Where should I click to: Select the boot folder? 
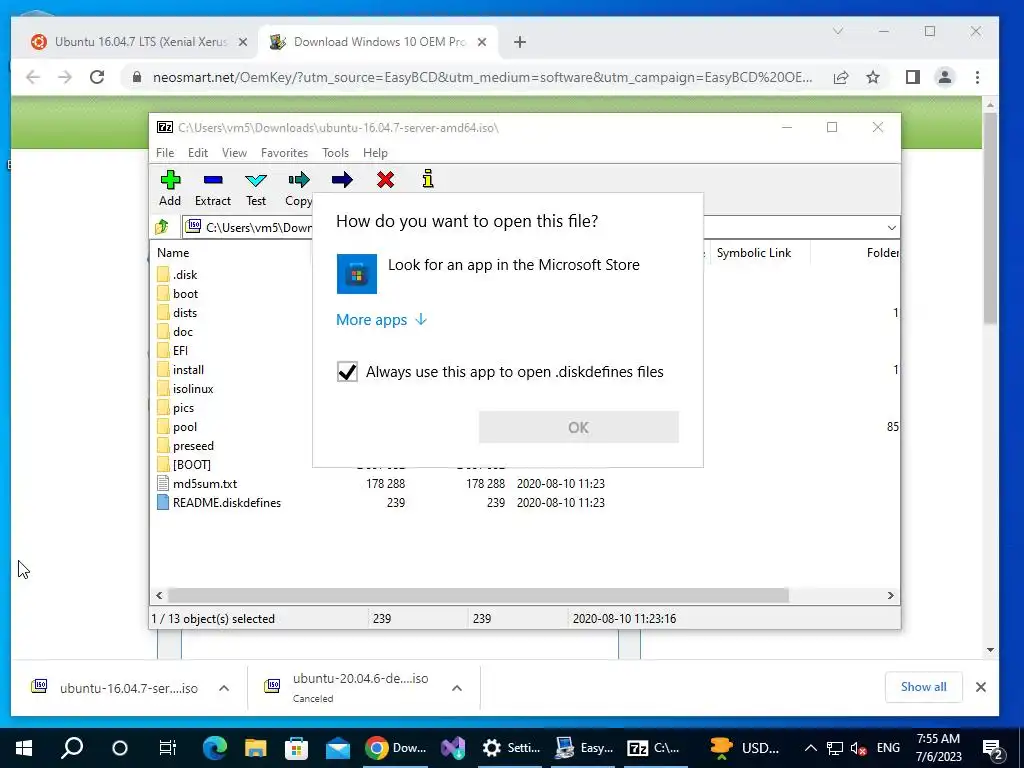[178, 294]
